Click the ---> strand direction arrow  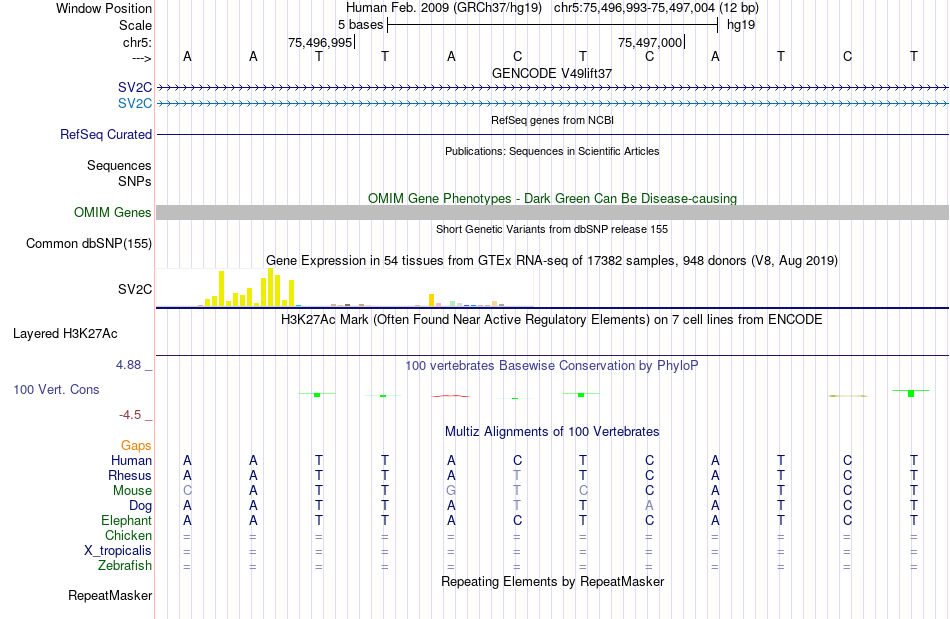(142, 58)
